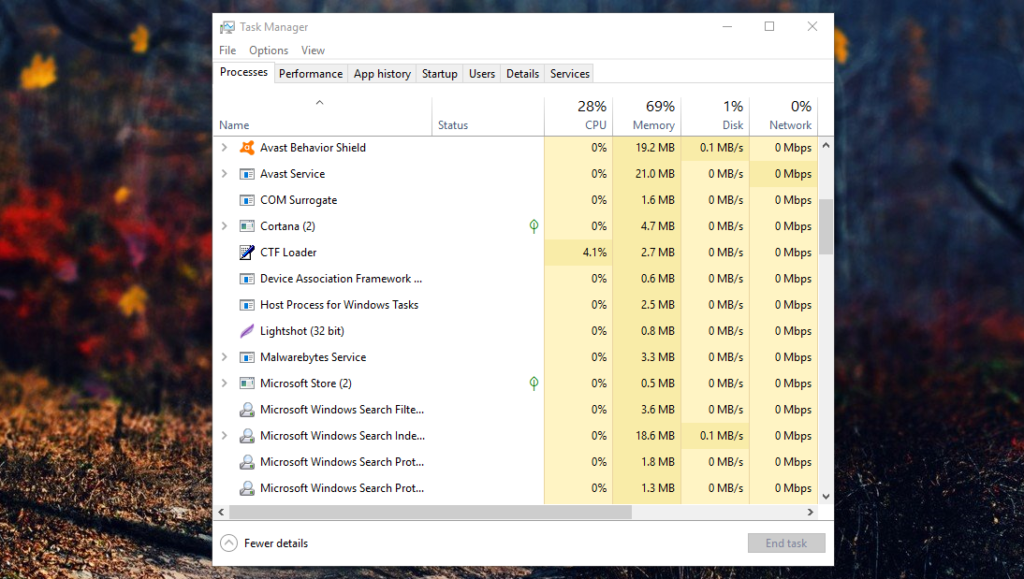Click the horizontal scrollbar left arrow
This screenshot has height=579, width=1024.
221,512
